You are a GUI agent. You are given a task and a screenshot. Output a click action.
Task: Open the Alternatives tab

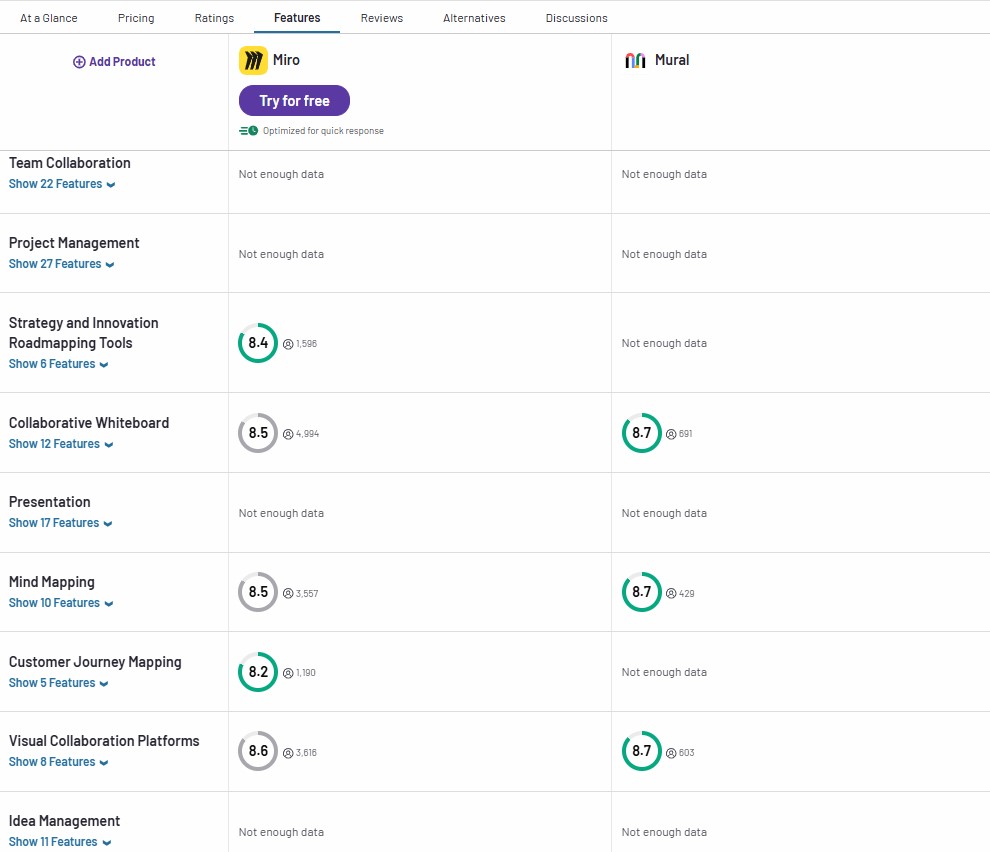474,18
